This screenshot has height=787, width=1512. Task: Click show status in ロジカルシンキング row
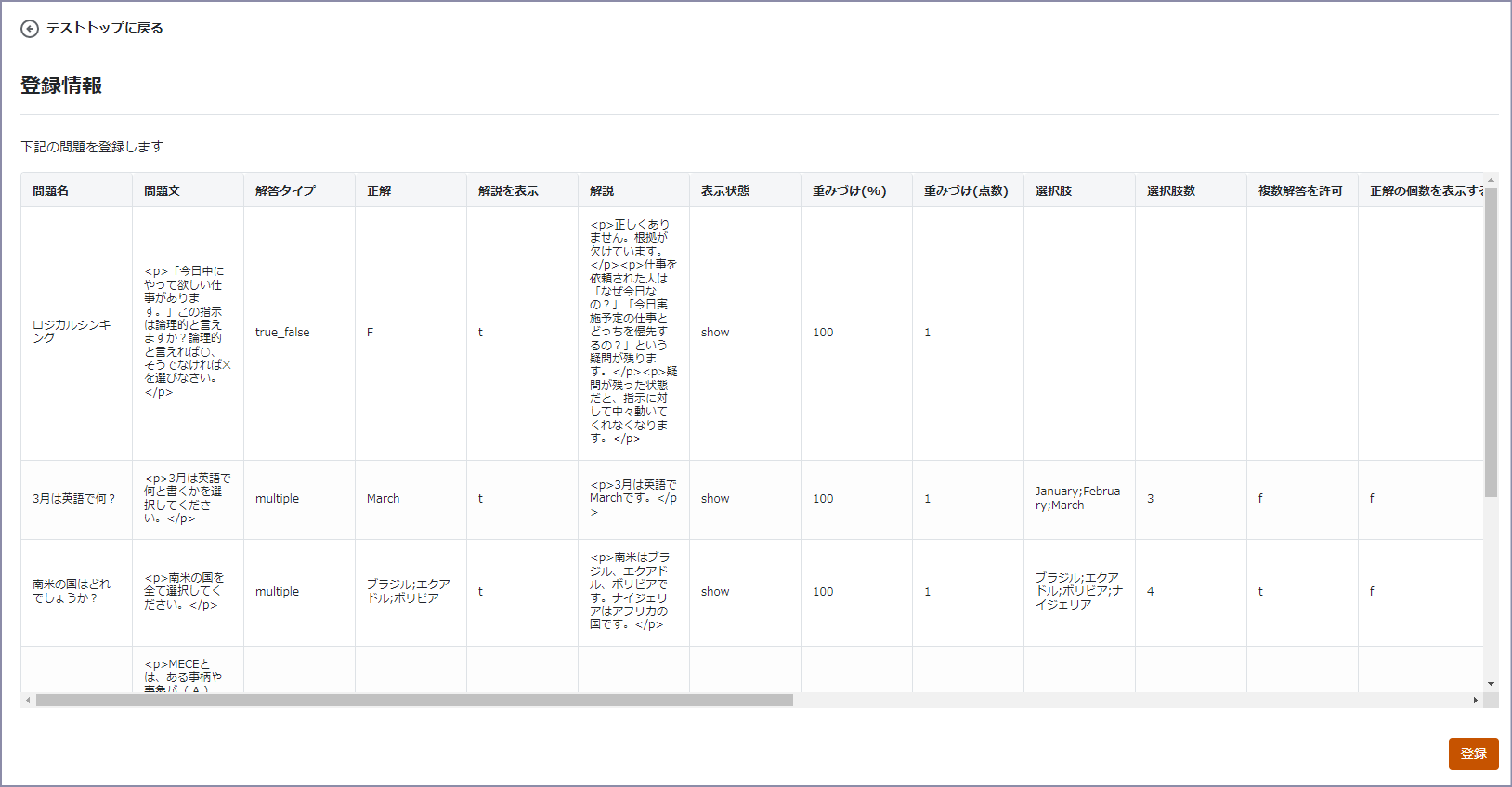tap(745, 333)
